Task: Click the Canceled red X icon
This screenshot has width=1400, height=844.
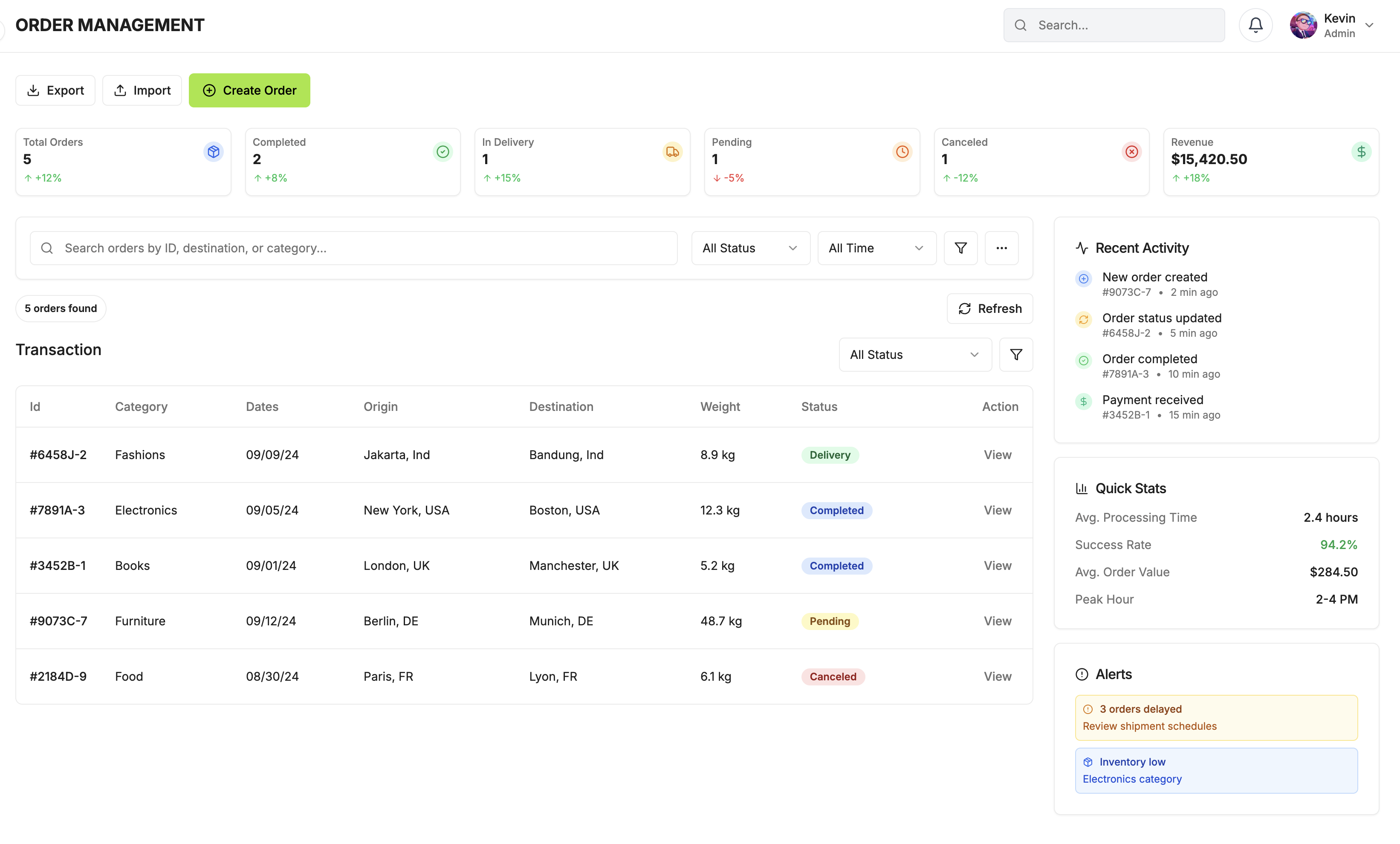Action: [1131, 152]
